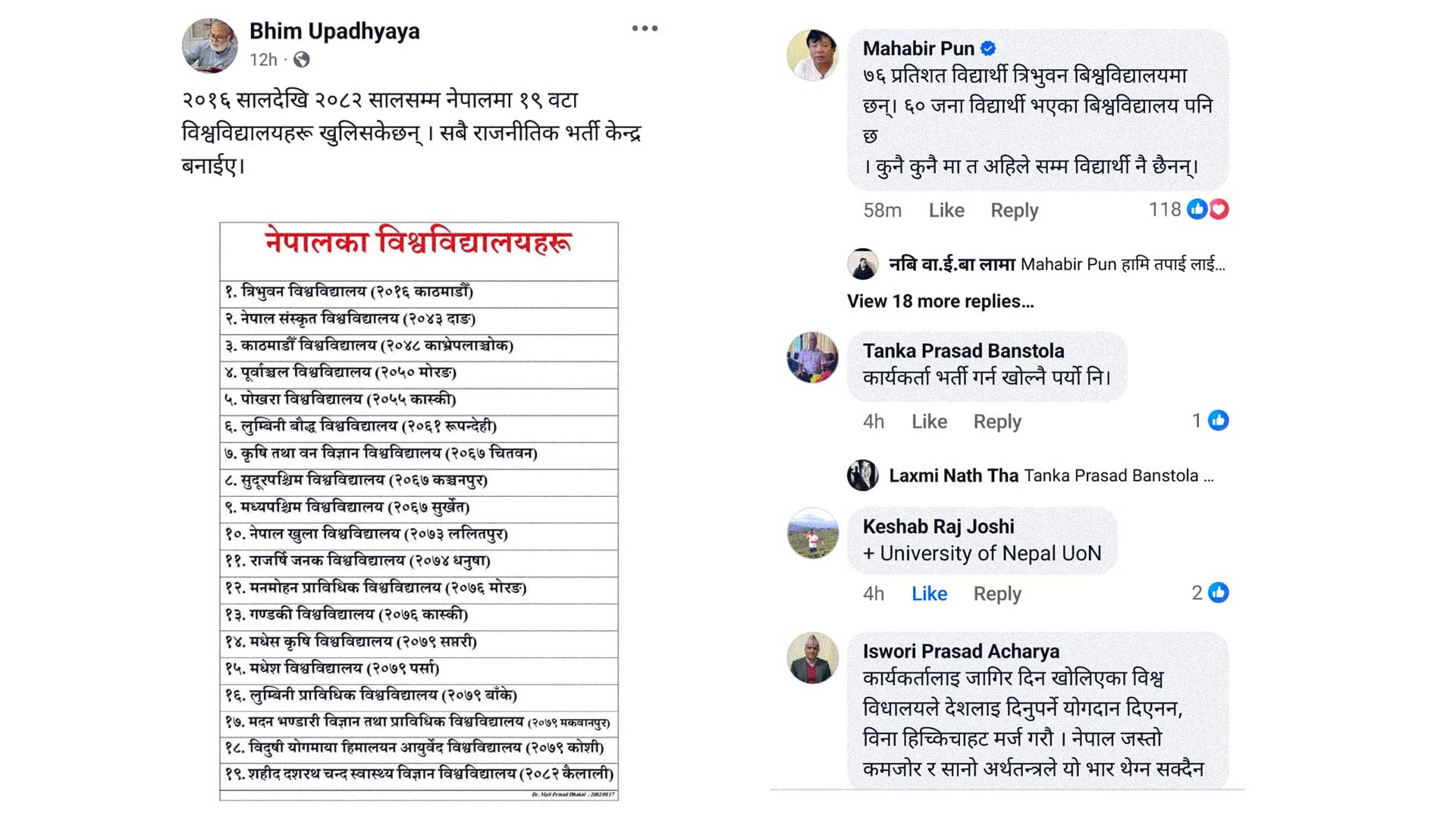Screen dimensions: 1456x819
Task: Like Mahabir Pun's comment
Action: (x=946, y=210)
